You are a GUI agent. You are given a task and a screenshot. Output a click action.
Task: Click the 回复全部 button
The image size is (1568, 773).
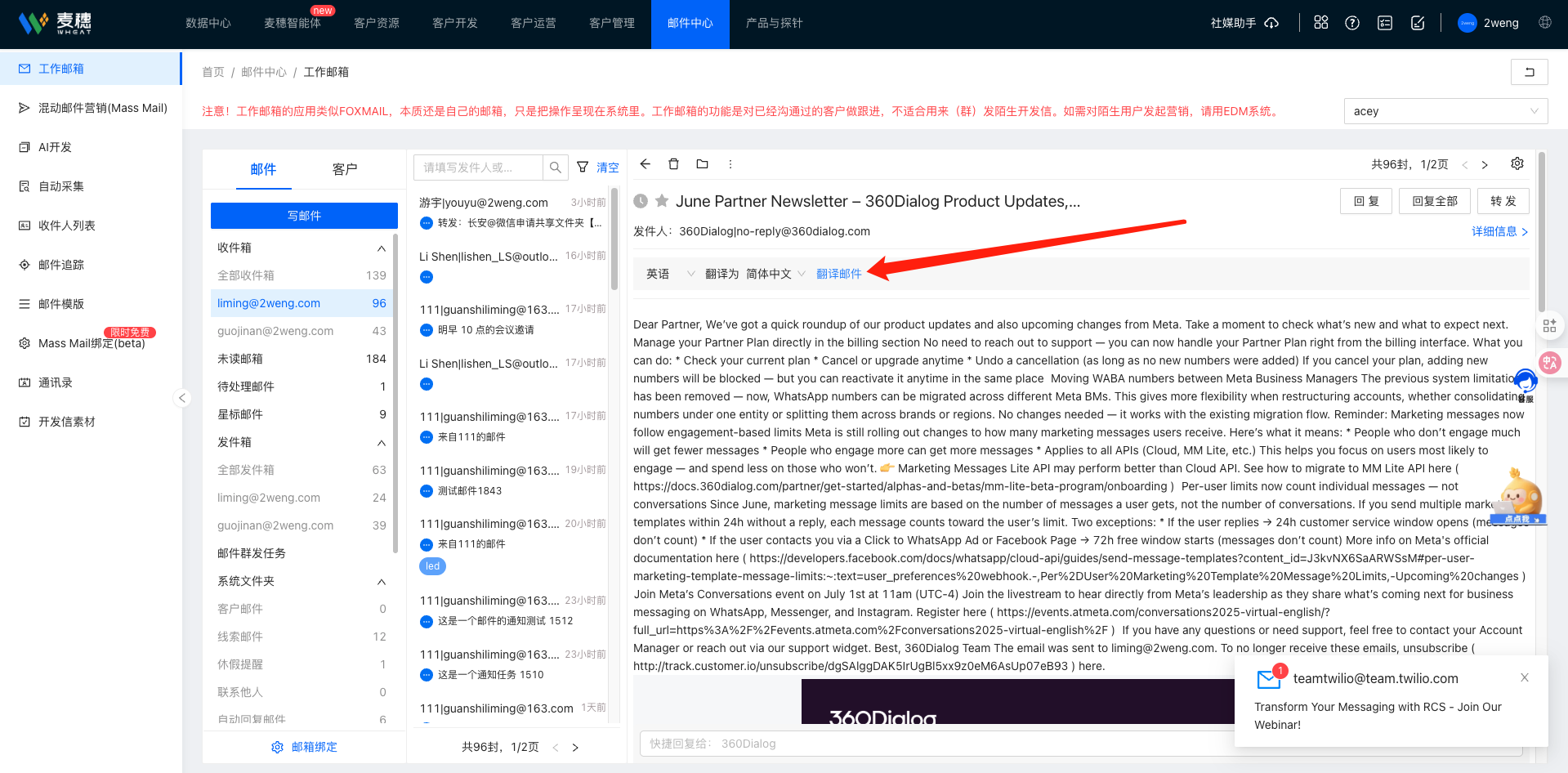pyautogui.click(x=1435, y=201)
